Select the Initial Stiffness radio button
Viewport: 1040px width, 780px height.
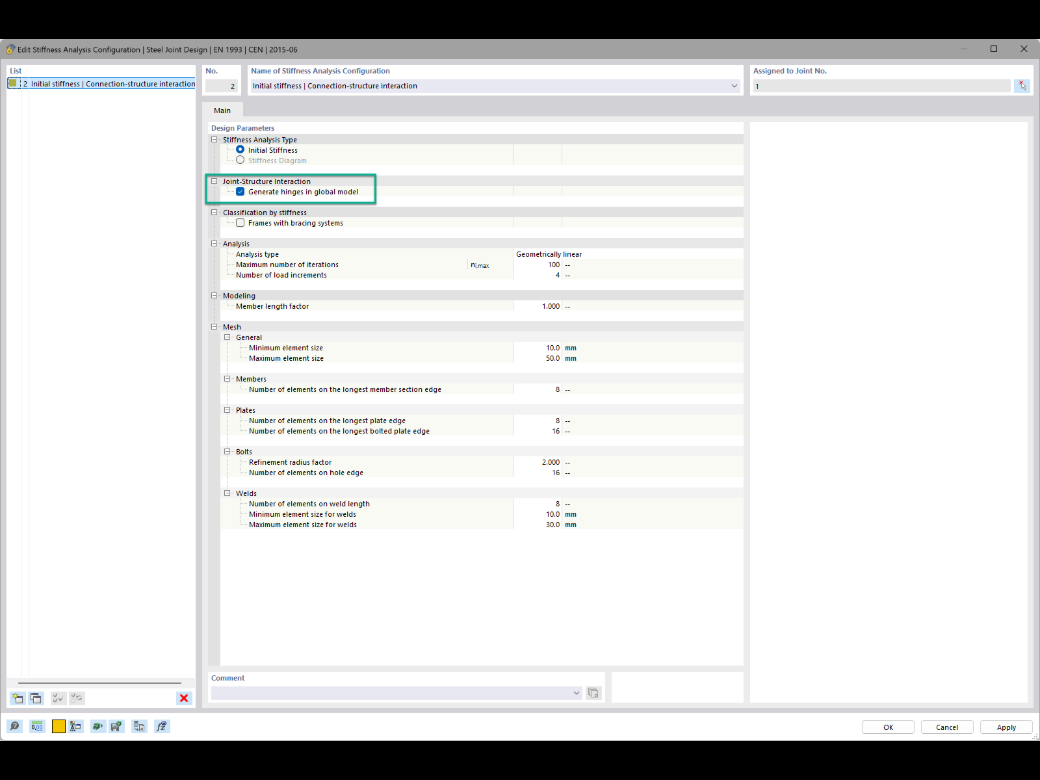[x=240, y=150]
